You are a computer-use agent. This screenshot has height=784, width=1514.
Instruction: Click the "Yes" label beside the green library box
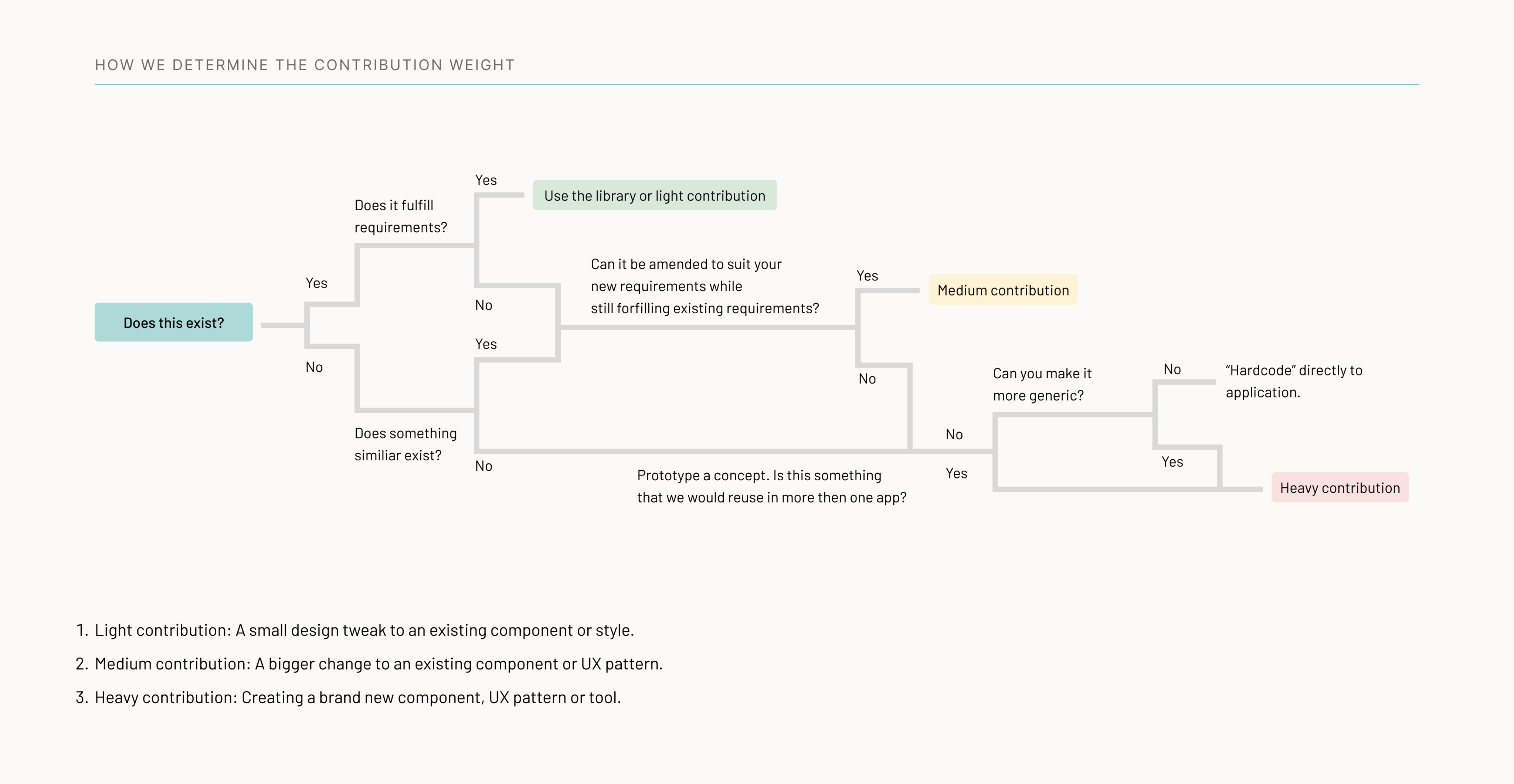coord(485,180)
